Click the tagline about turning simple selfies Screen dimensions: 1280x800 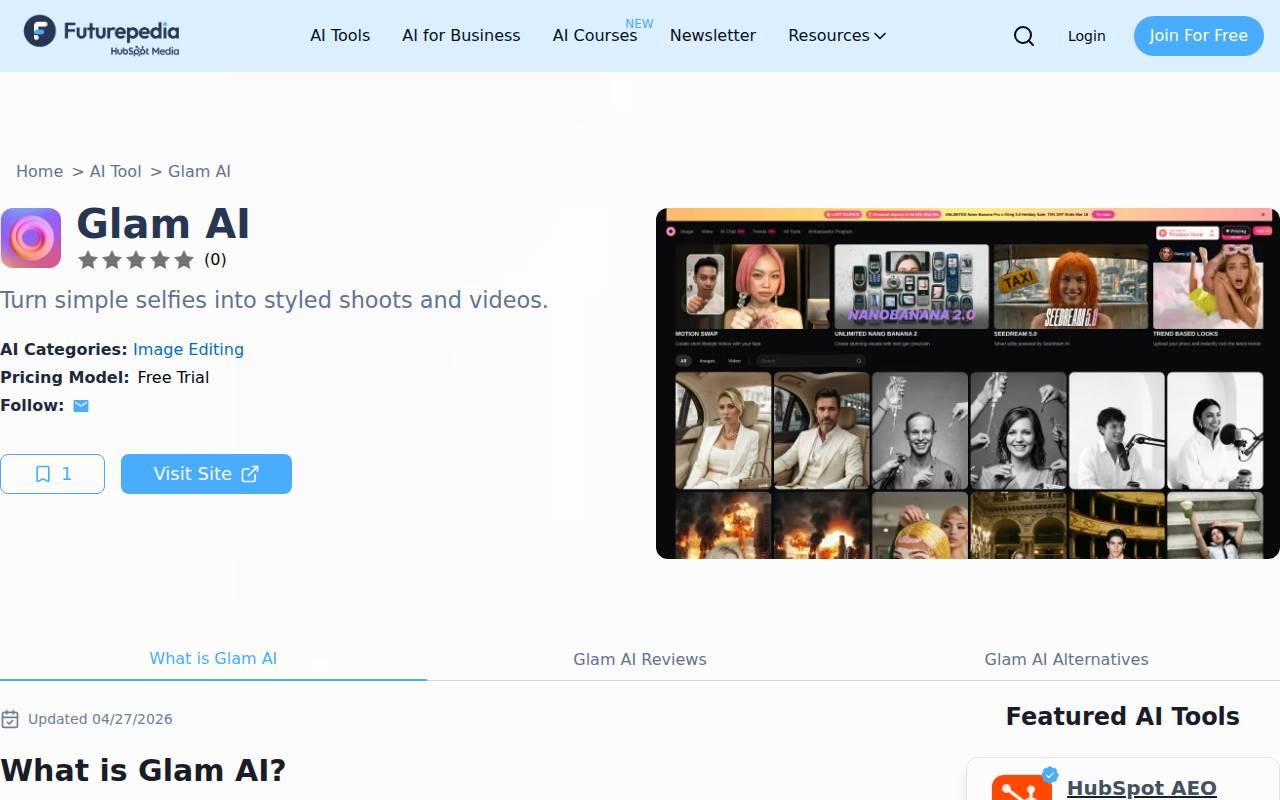point(274,300)
